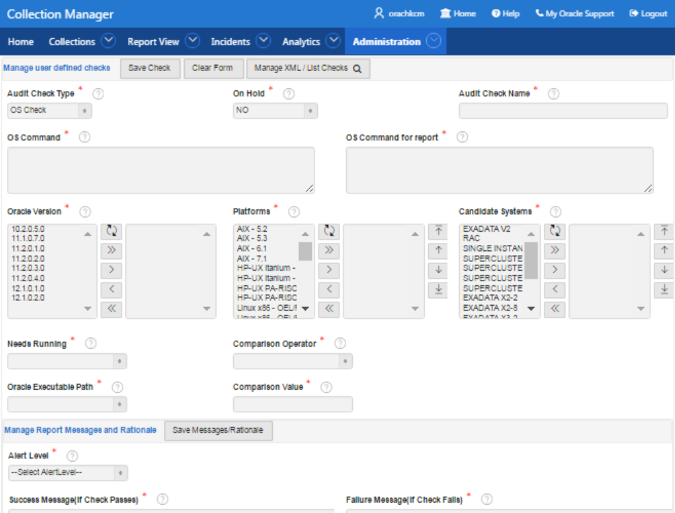This screenshot has height=513, width=675.
Task: Focus the Audit Check Name field
Action: [x=563, y=111]
